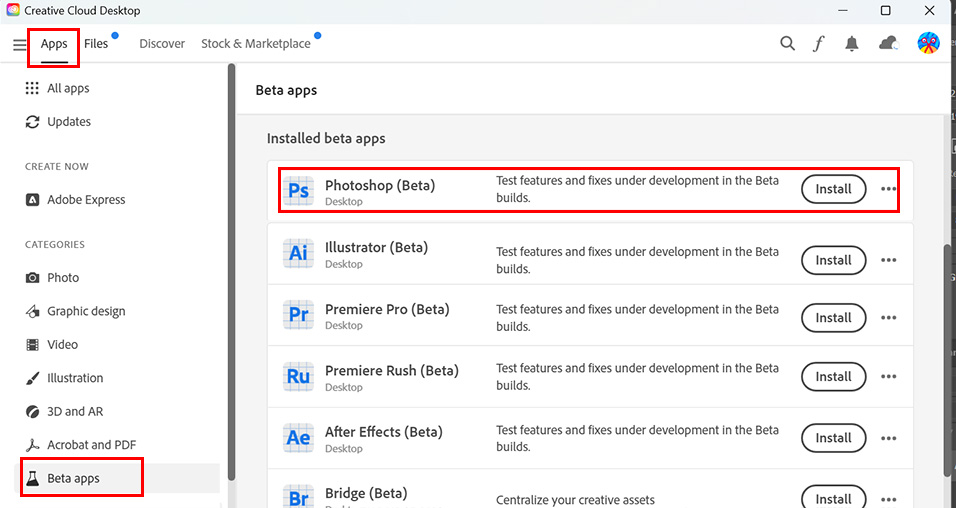The image size is (956, 508).
Task: Open the Stock & Marketplace tab
Action: pos(256,44)
